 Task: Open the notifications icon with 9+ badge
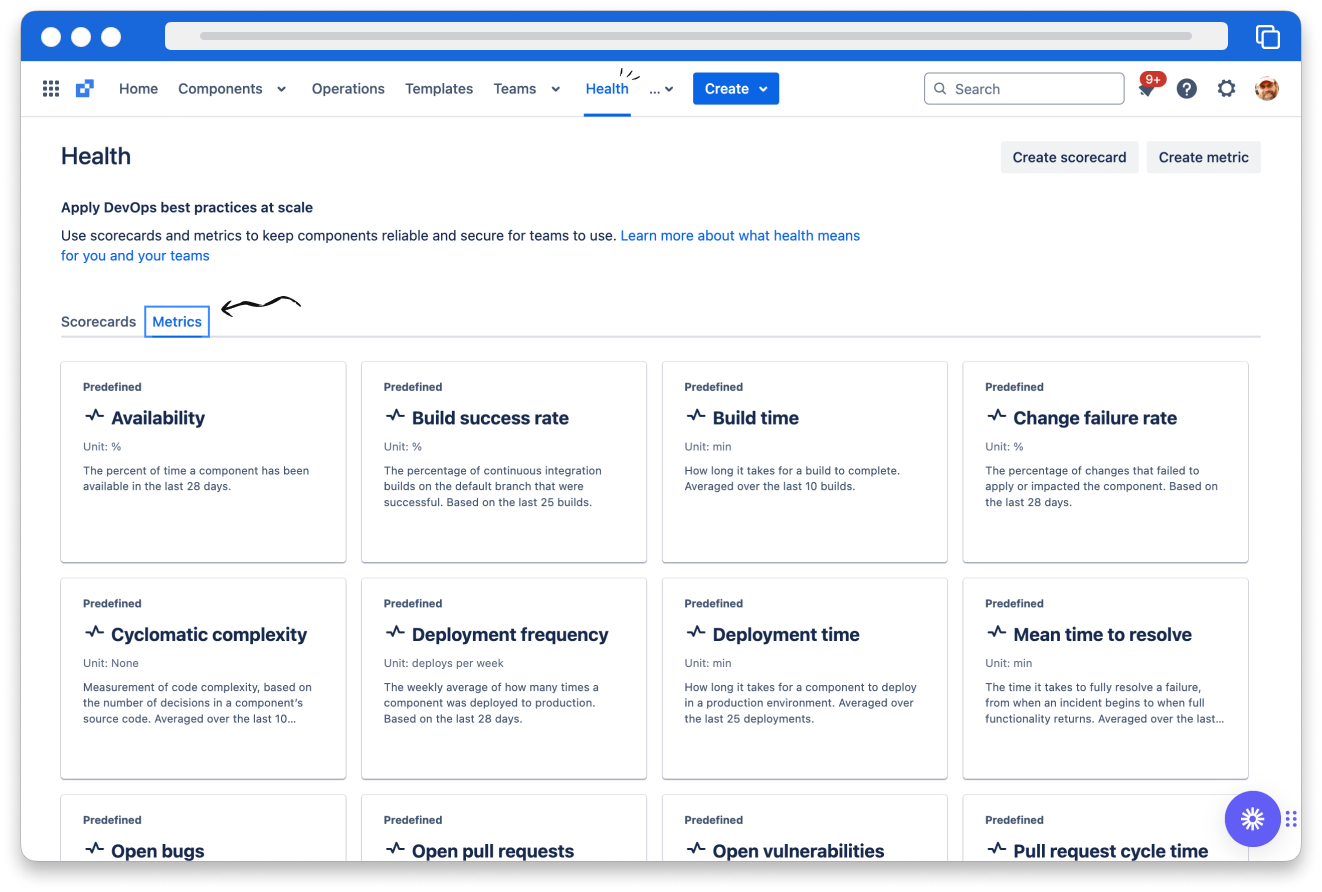[x=1148, y=87]
